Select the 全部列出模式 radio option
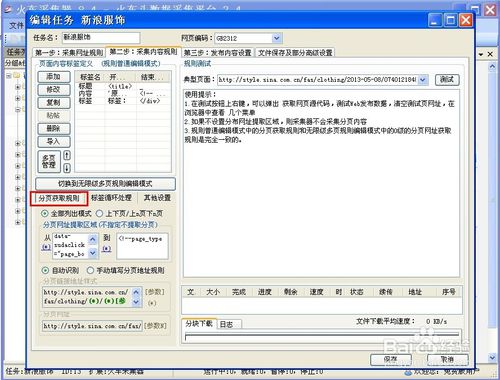Image resolution: width=500 pixels, height=380 pixels. (44, 213)
